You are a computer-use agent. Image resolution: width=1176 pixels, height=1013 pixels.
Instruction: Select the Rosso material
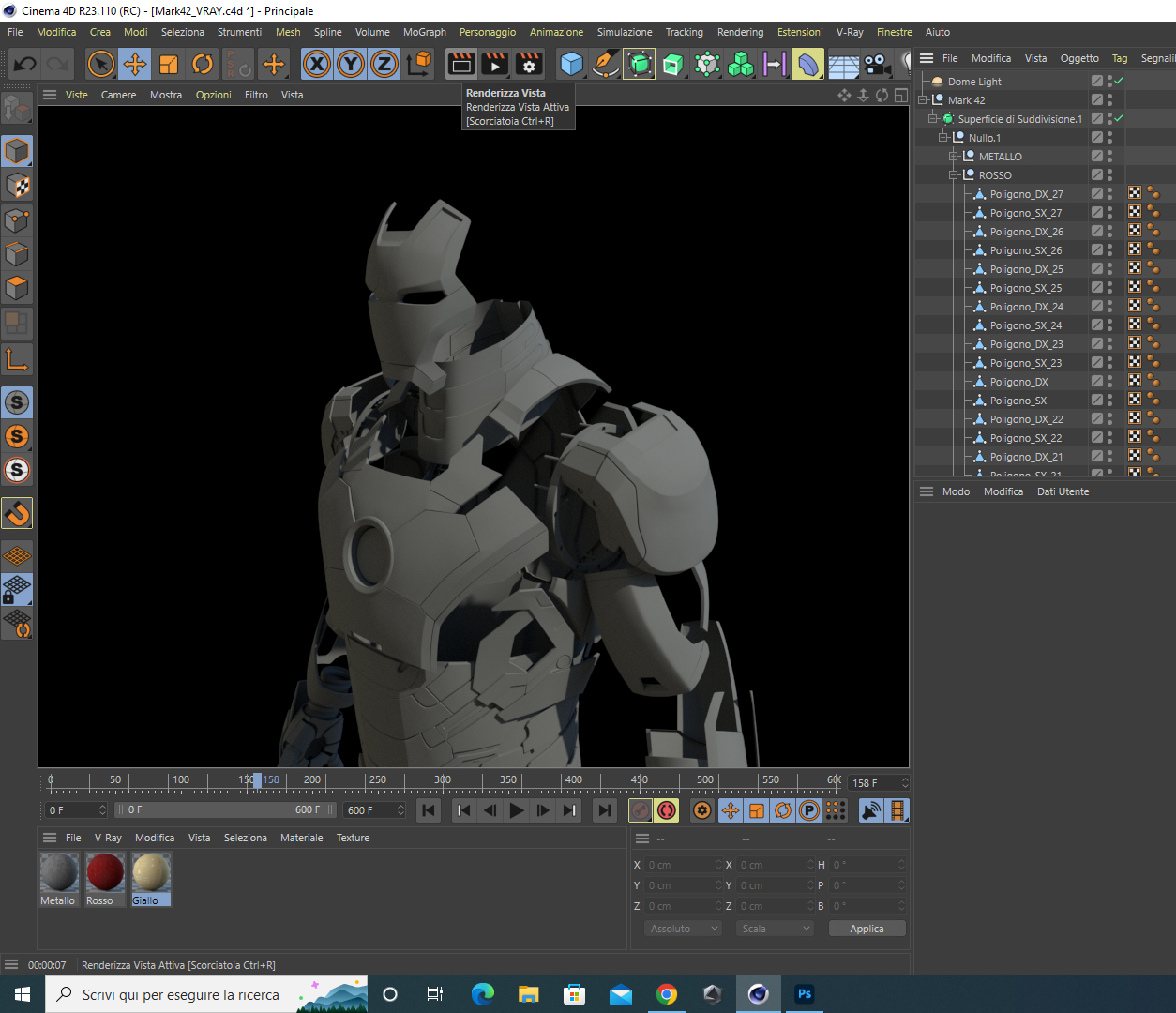pyautogui.click(x=105, y=879)
